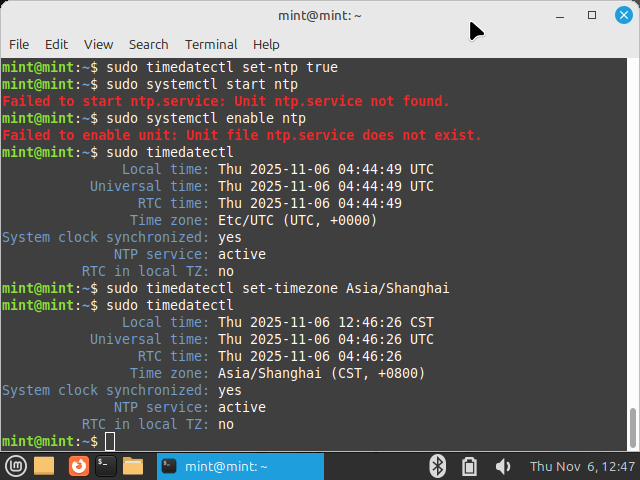Viewport: 640px width, 480px height.
Task: Open the file manager from the taskbar
Action: 134,466
